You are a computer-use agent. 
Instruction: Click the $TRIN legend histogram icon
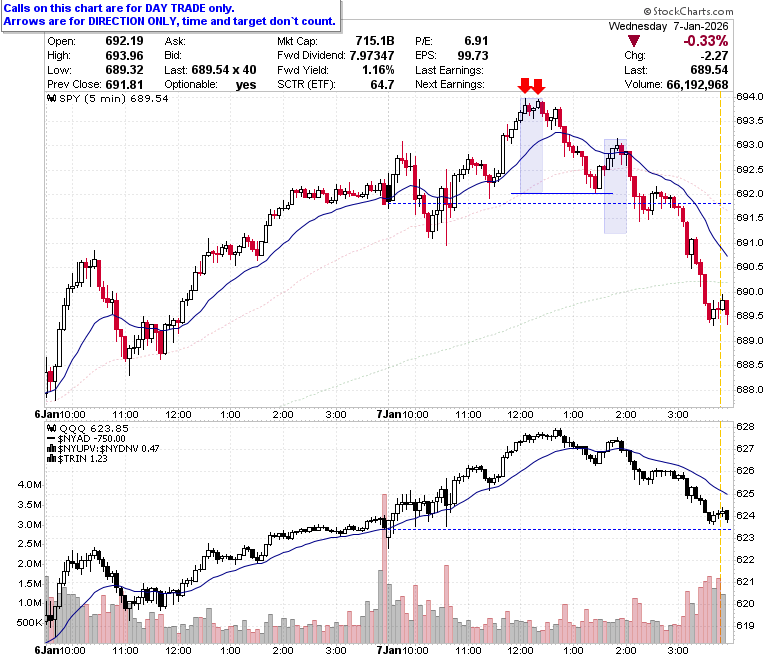point(51,459)
